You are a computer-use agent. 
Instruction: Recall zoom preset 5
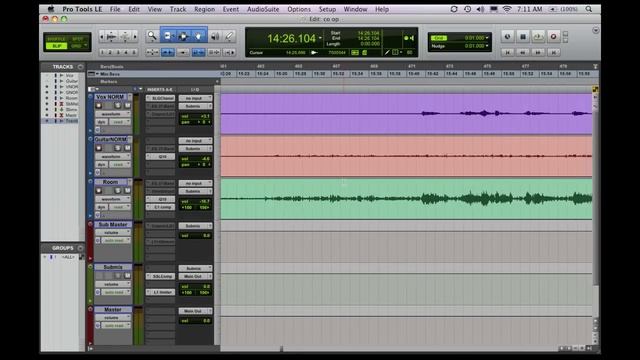pyautogui.click(x=134, y=52)
